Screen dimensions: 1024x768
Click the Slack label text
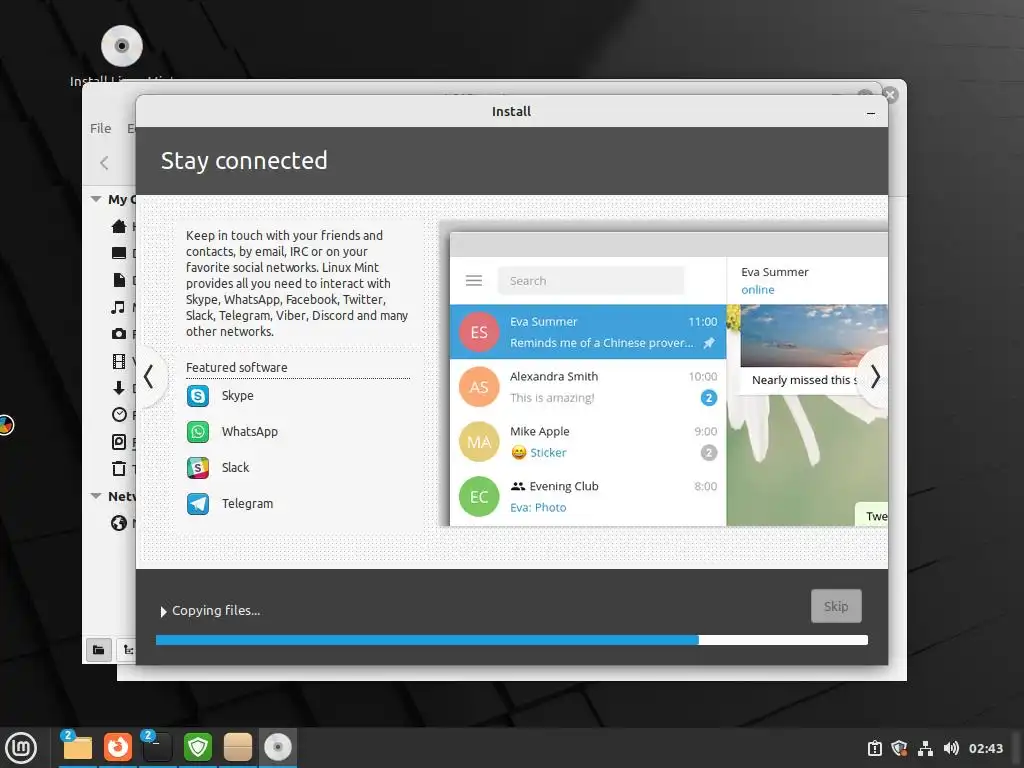coord(235,468)
